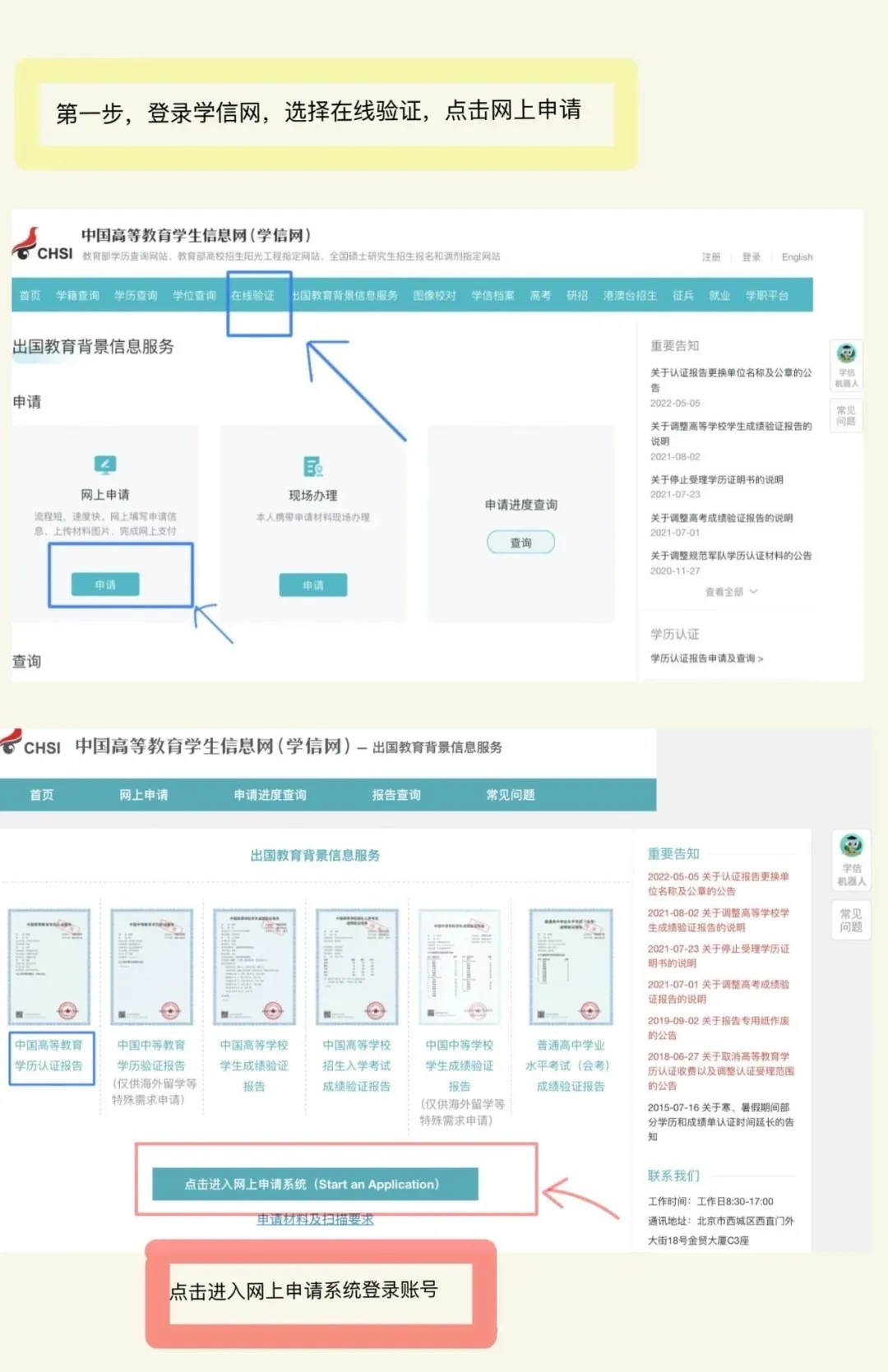The width and height of the screenshot is (888, 1372).
Task: Open the 学信档案 navigation item
Action: tap(493, 295)
